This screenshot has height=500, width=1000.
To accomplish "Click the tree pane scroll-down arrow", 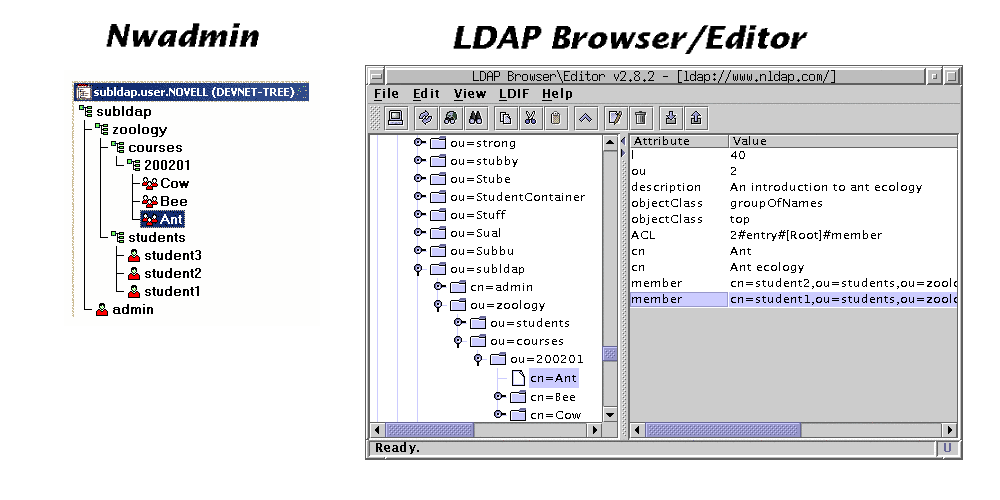I will pyautogui.click(x=610, y=415).
